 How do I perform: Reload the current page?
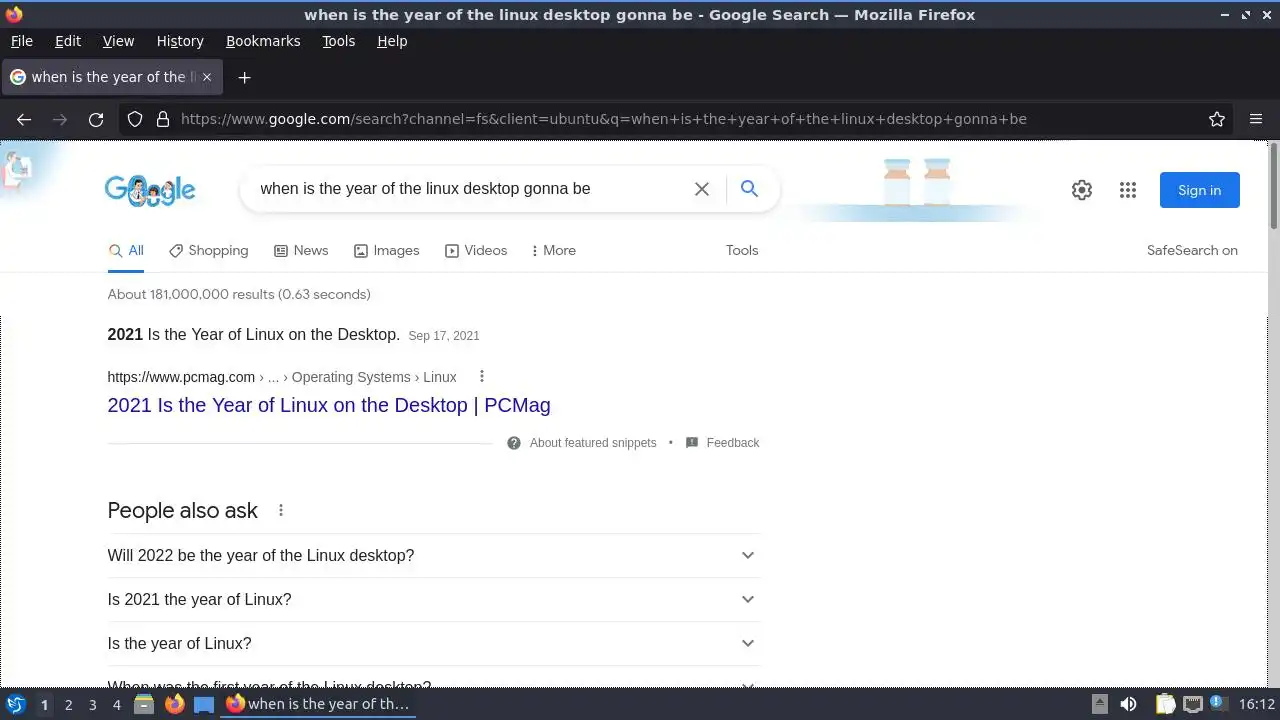pos(96,119)
